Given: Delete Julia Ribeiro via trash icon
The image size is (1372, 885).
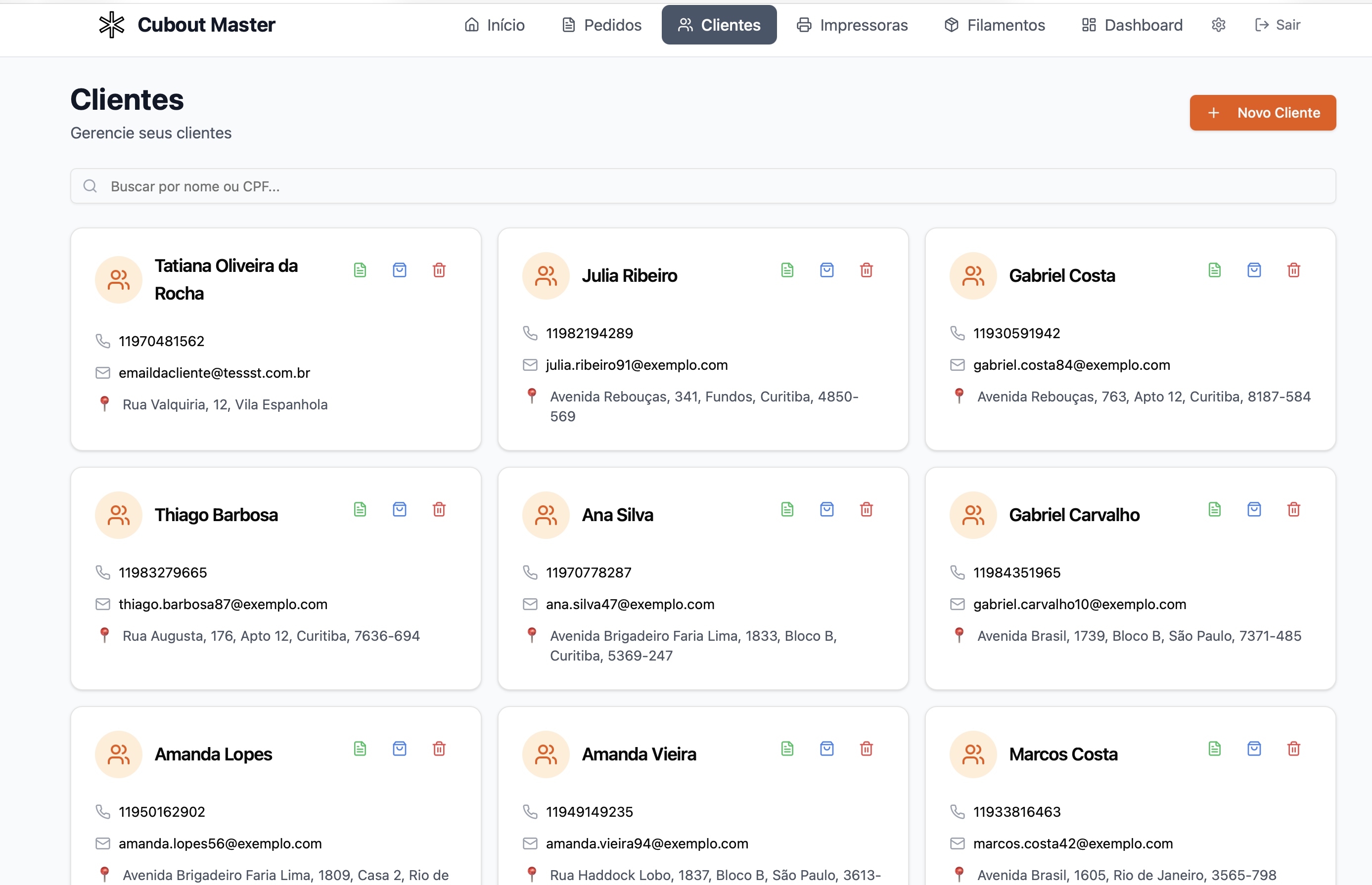Looking at the screenshot, I should coord(867,269).
